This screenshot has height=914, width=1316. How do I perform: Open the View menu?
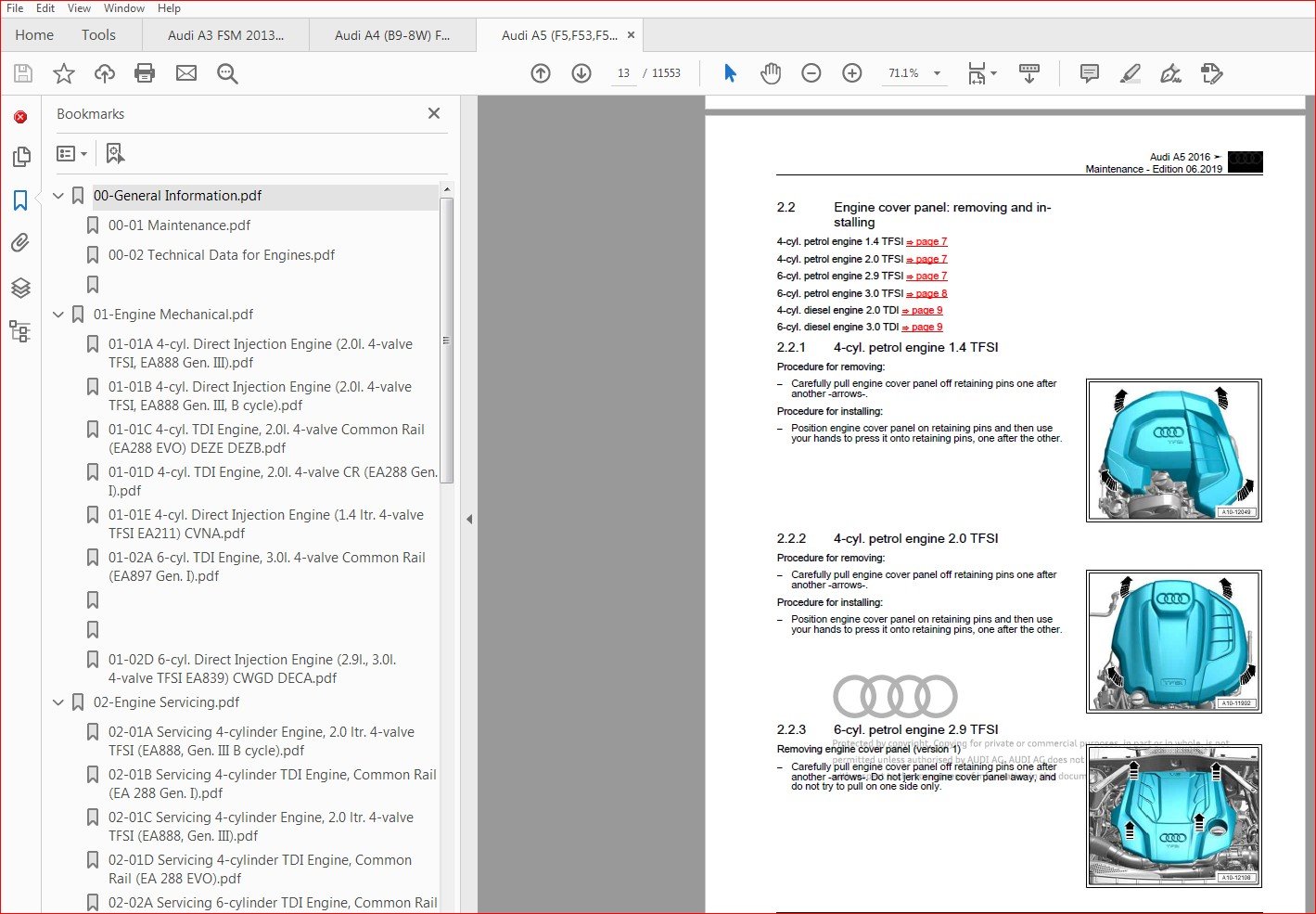tap(80, 8)
